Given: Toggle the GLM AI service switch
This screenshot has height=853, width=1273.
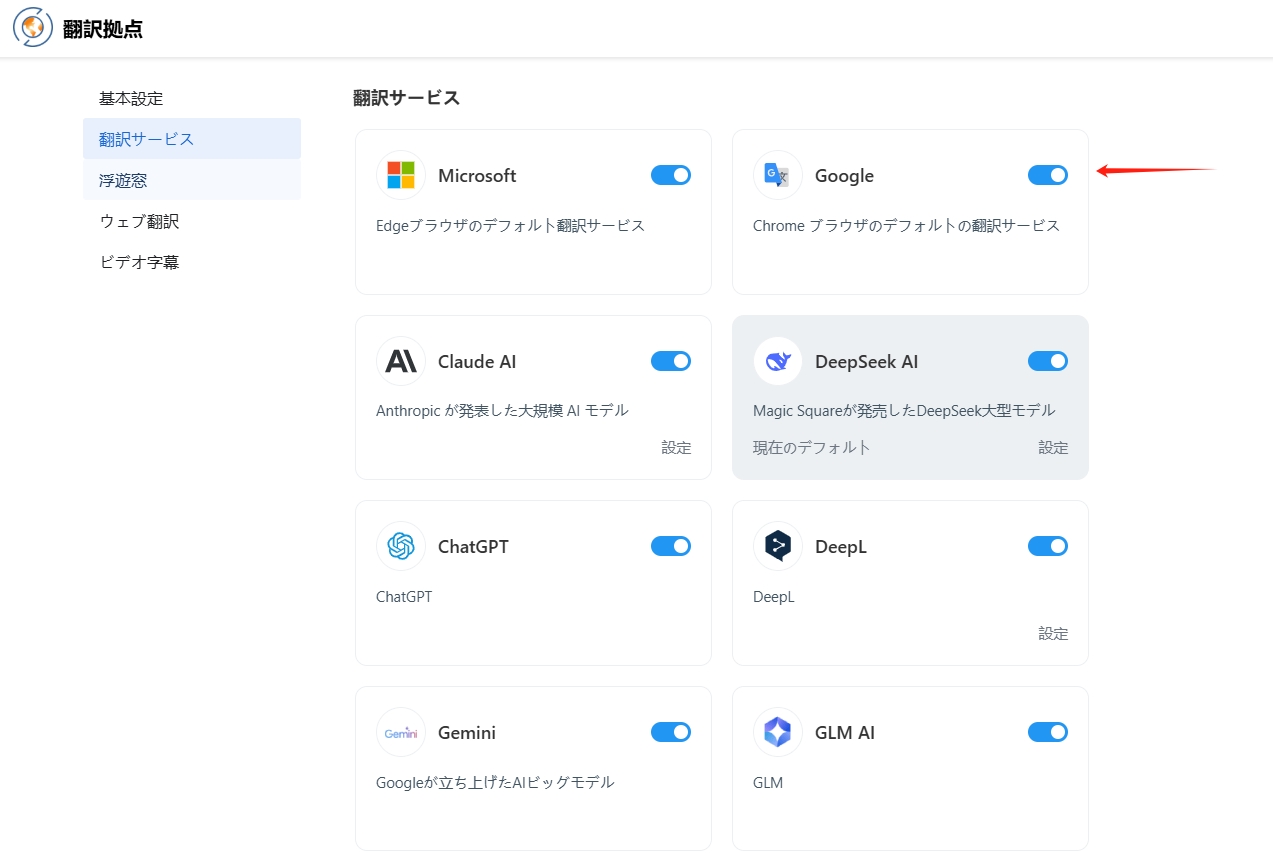Looking at the screenshot, I should click(1048, 732).
